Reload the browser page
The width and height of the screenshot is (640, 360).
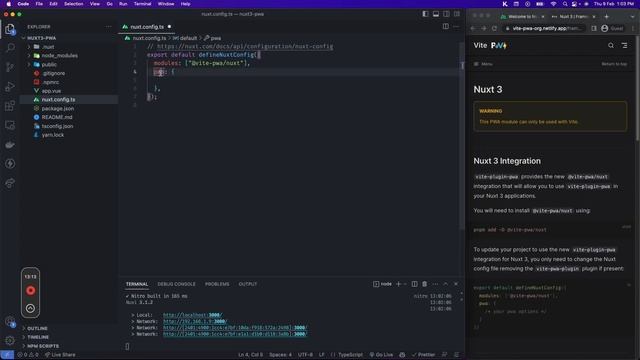tap(494, 29)
